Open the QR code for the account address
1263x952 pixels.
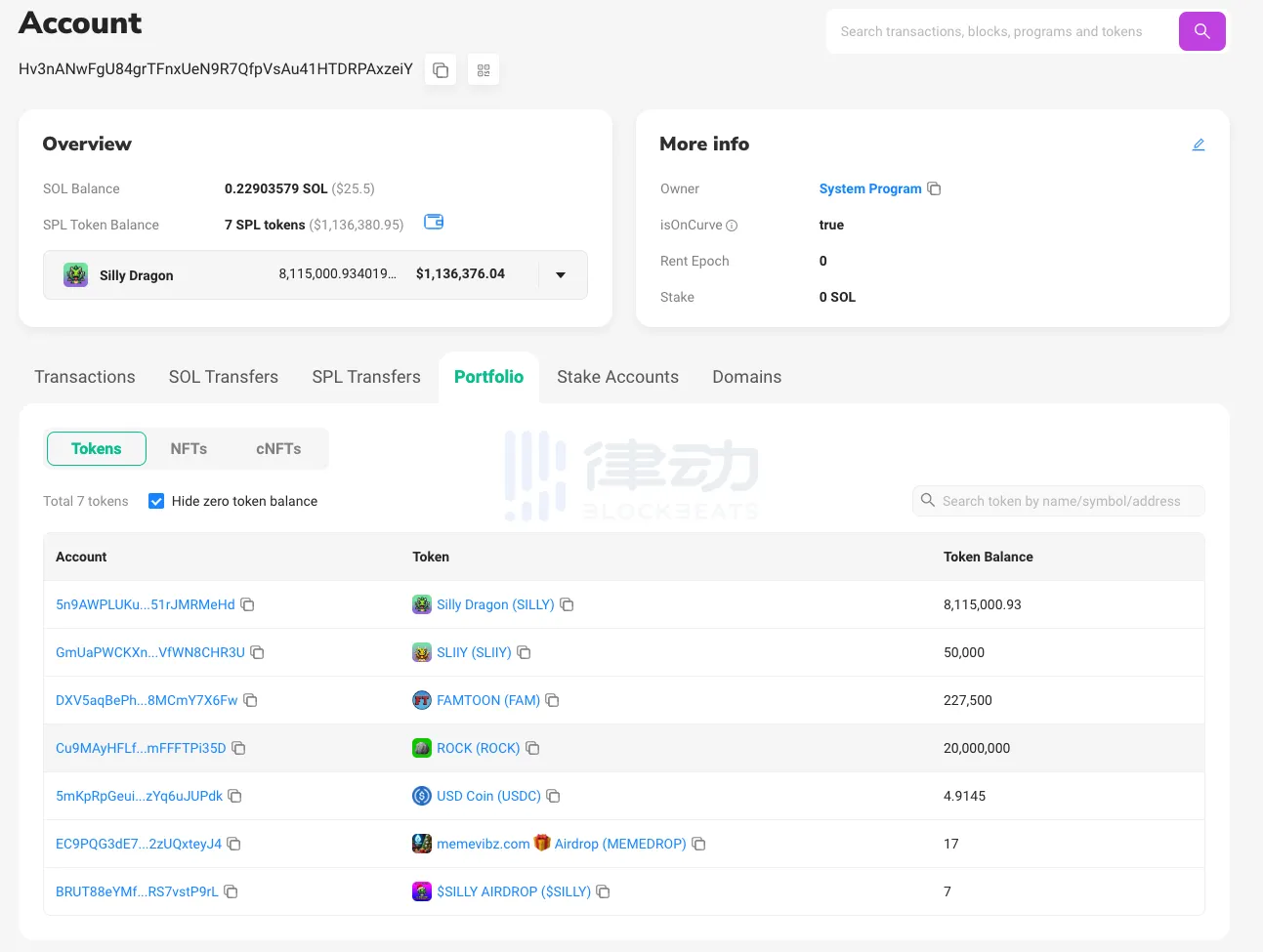pos(483,69)
